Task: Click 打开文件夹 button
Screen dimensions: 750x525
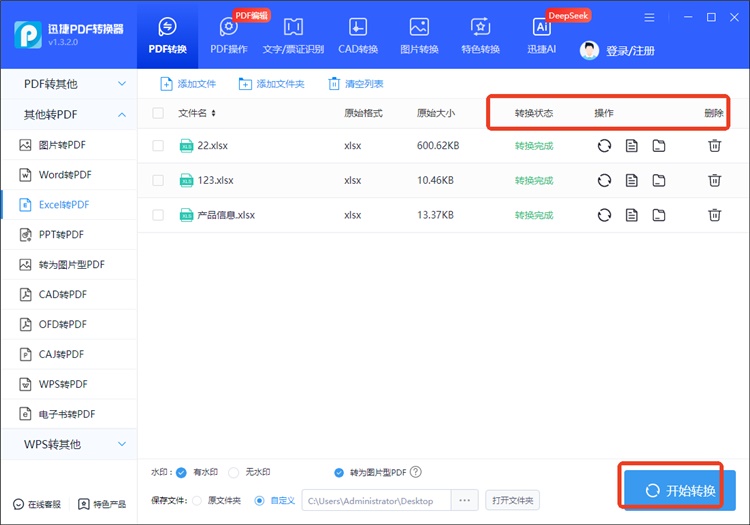Action: pyautogui.click(x=512, y=501)
